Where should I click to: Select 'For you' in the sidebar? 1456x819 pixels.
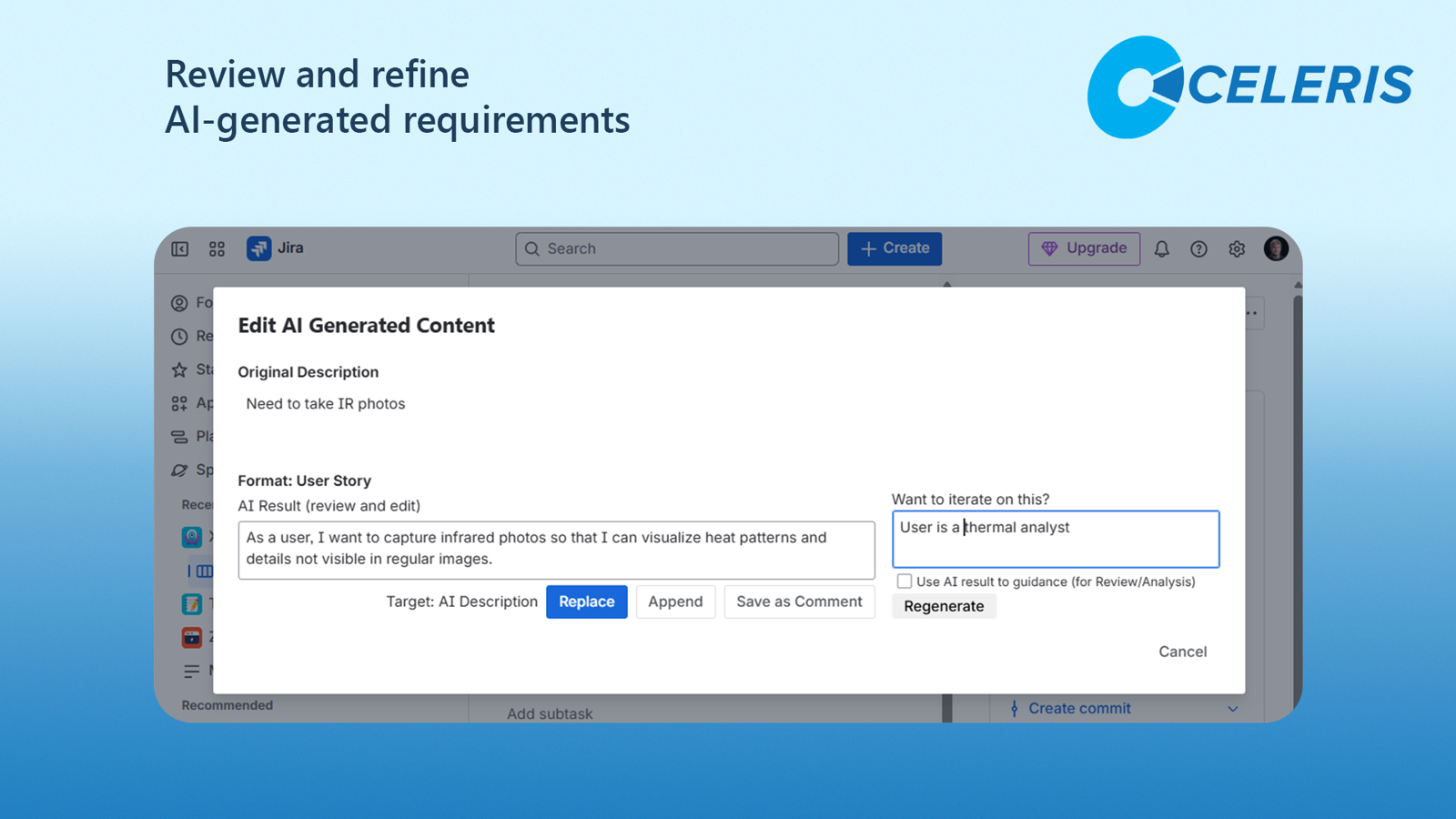(x=179, y=303)
